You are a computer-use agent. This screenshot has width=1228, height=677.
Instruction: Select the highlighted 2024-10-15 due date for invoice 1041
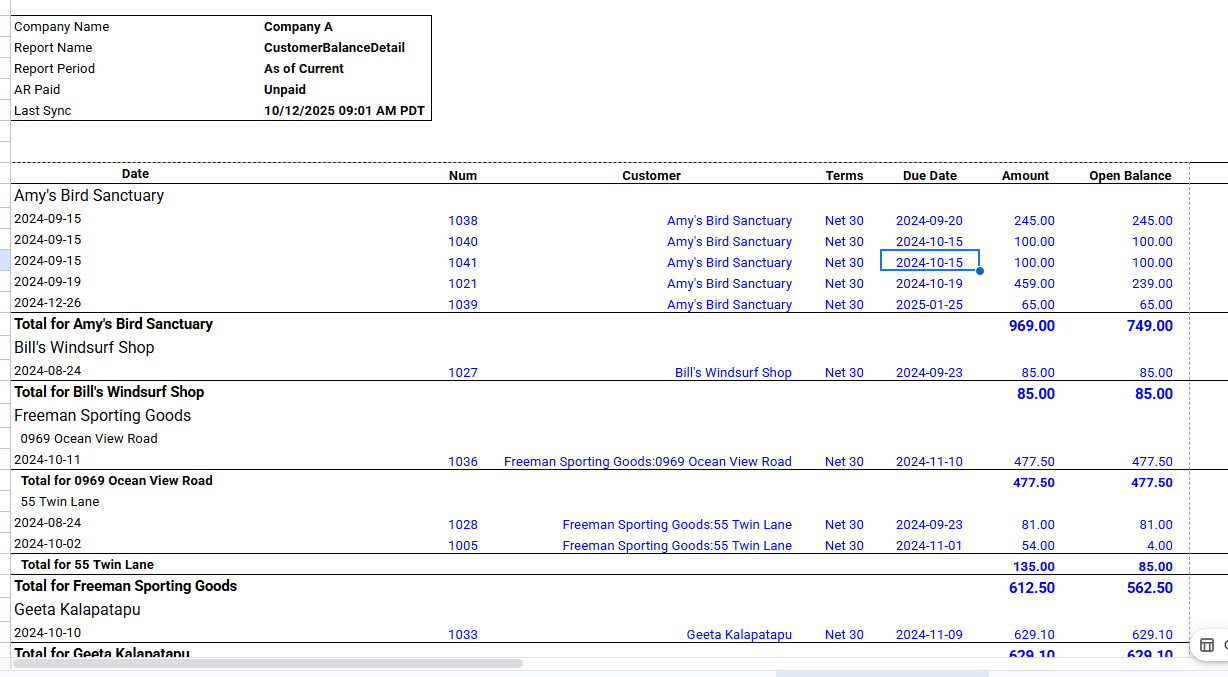(x=929, y=262)
